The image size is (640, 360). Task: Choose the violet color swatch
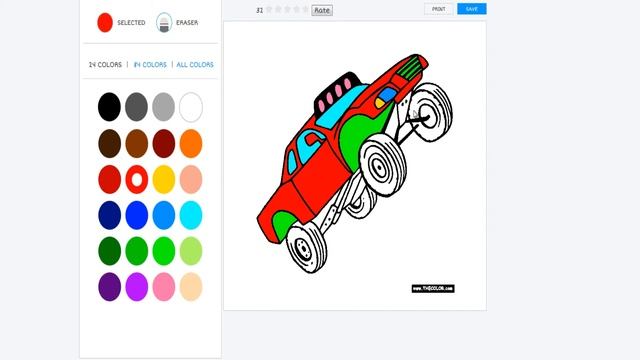[136, 287]
